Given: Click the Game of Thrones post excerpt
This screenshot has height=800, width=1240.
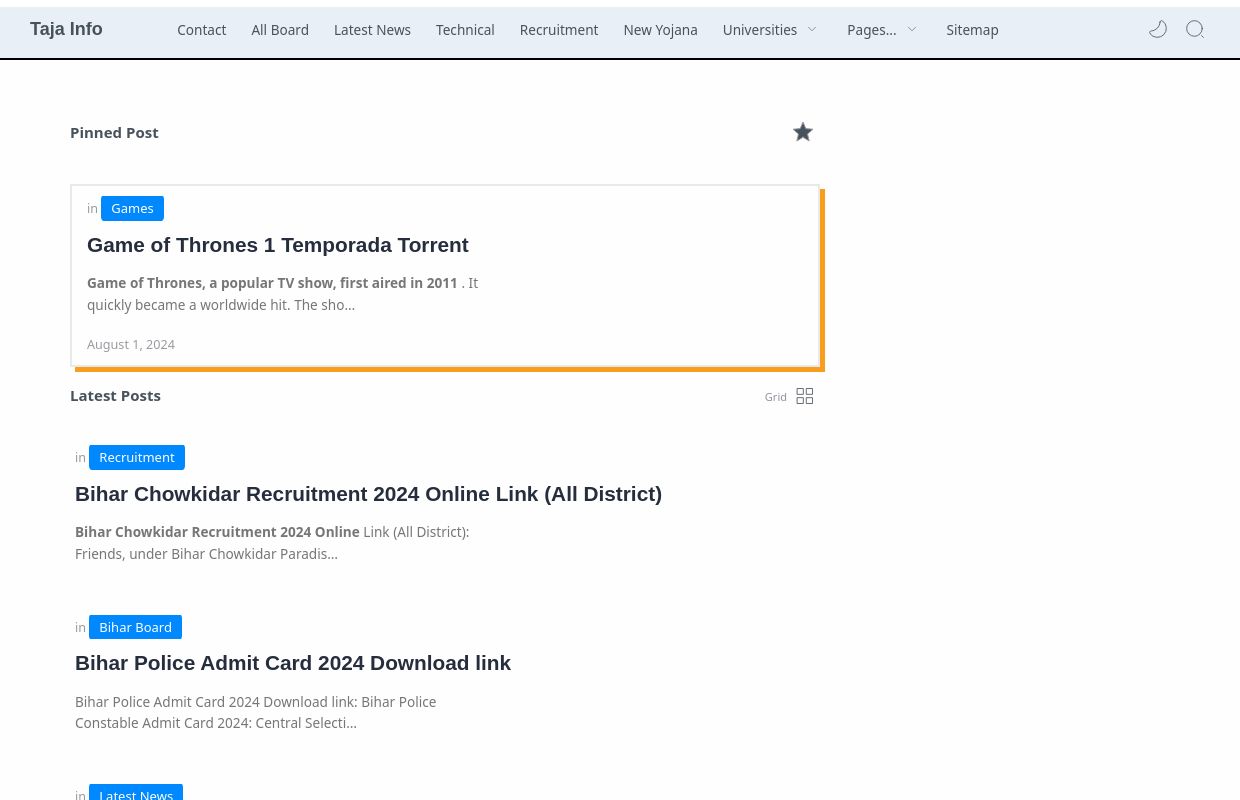Looking at the screenshot, I should 283,294.
